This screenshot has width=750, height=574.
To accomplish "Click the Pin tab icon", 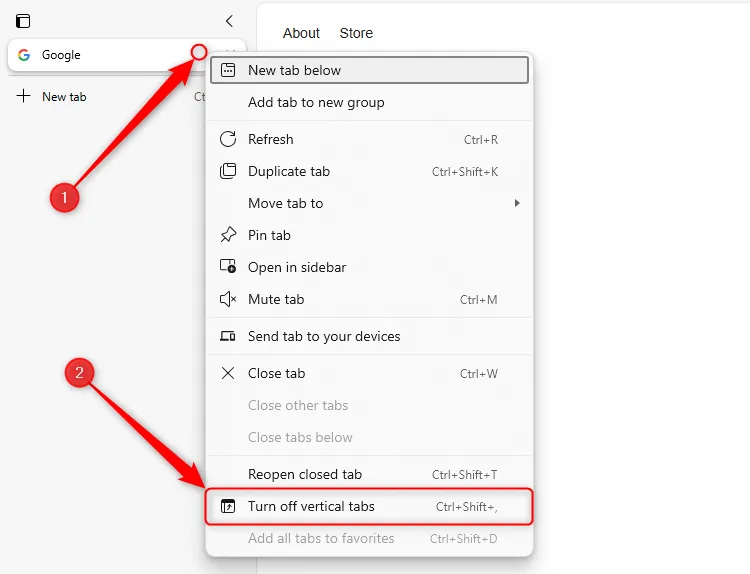I will 228,235.
